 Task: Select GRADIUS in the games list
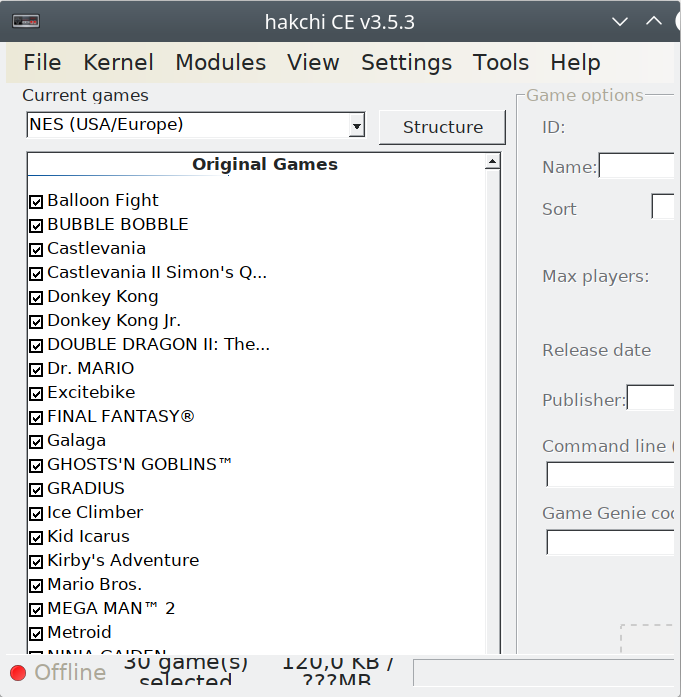[86, 488]
